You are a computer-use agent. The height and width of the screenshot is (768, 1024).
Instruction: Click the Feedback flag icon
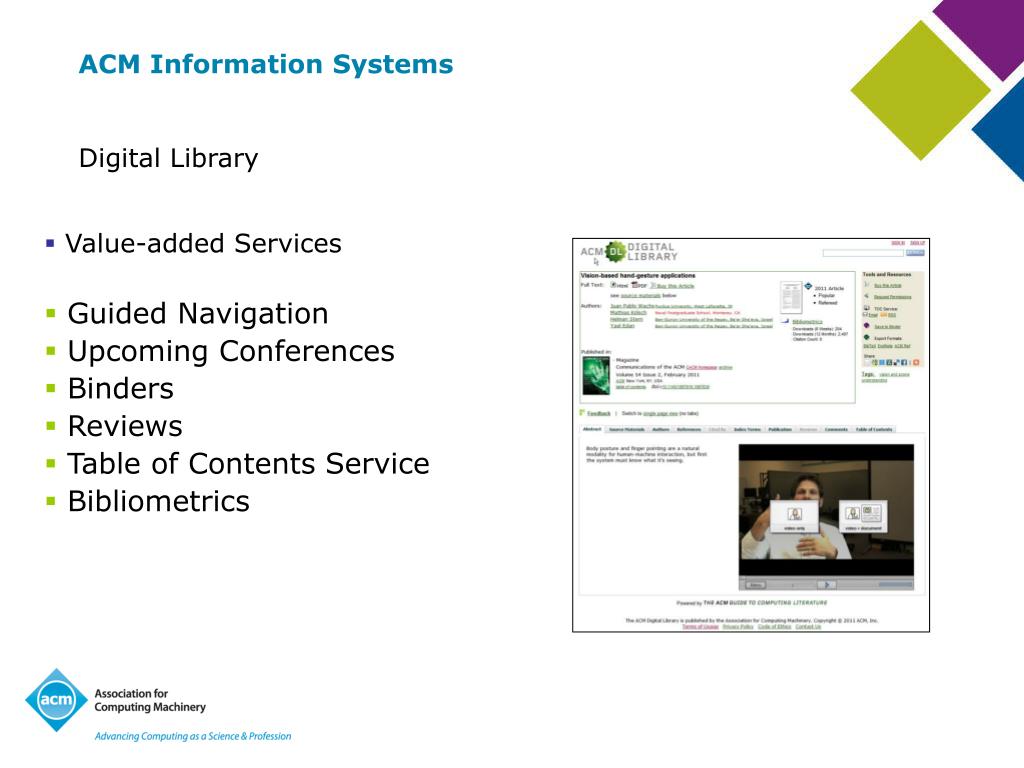pyautogui.click(x=581, y=413)
